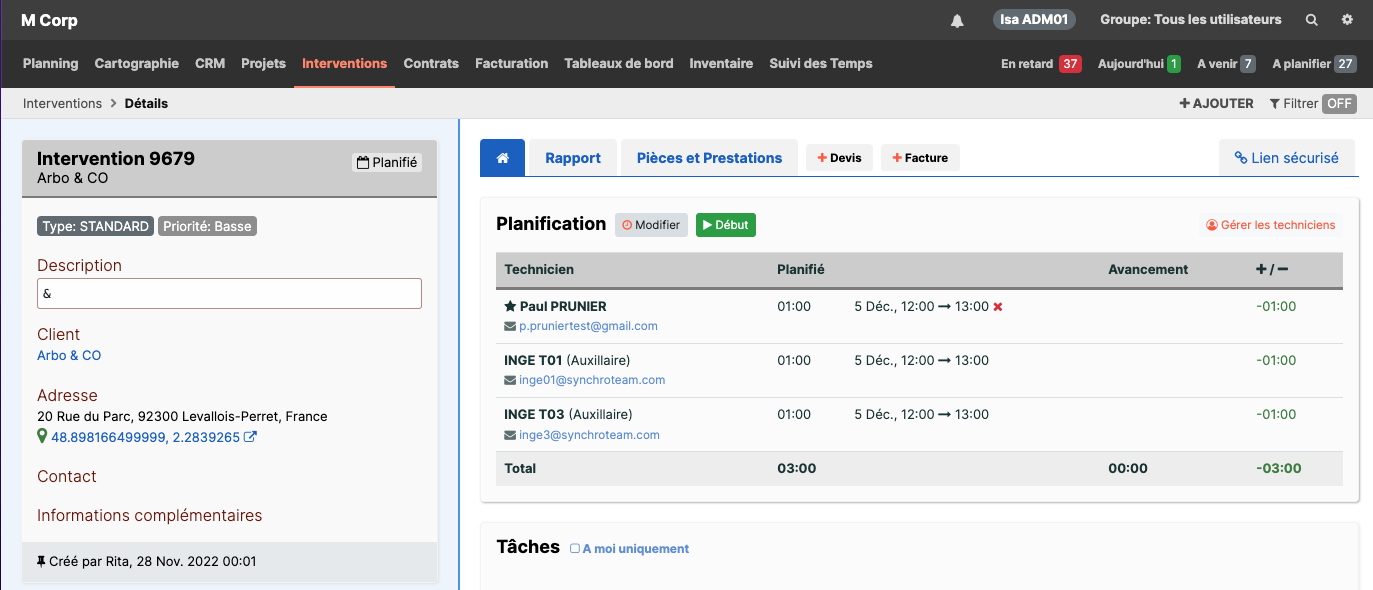Click envelope icon next to inge3@synchroteam.com
The image size is (1373, 590).
510,435
